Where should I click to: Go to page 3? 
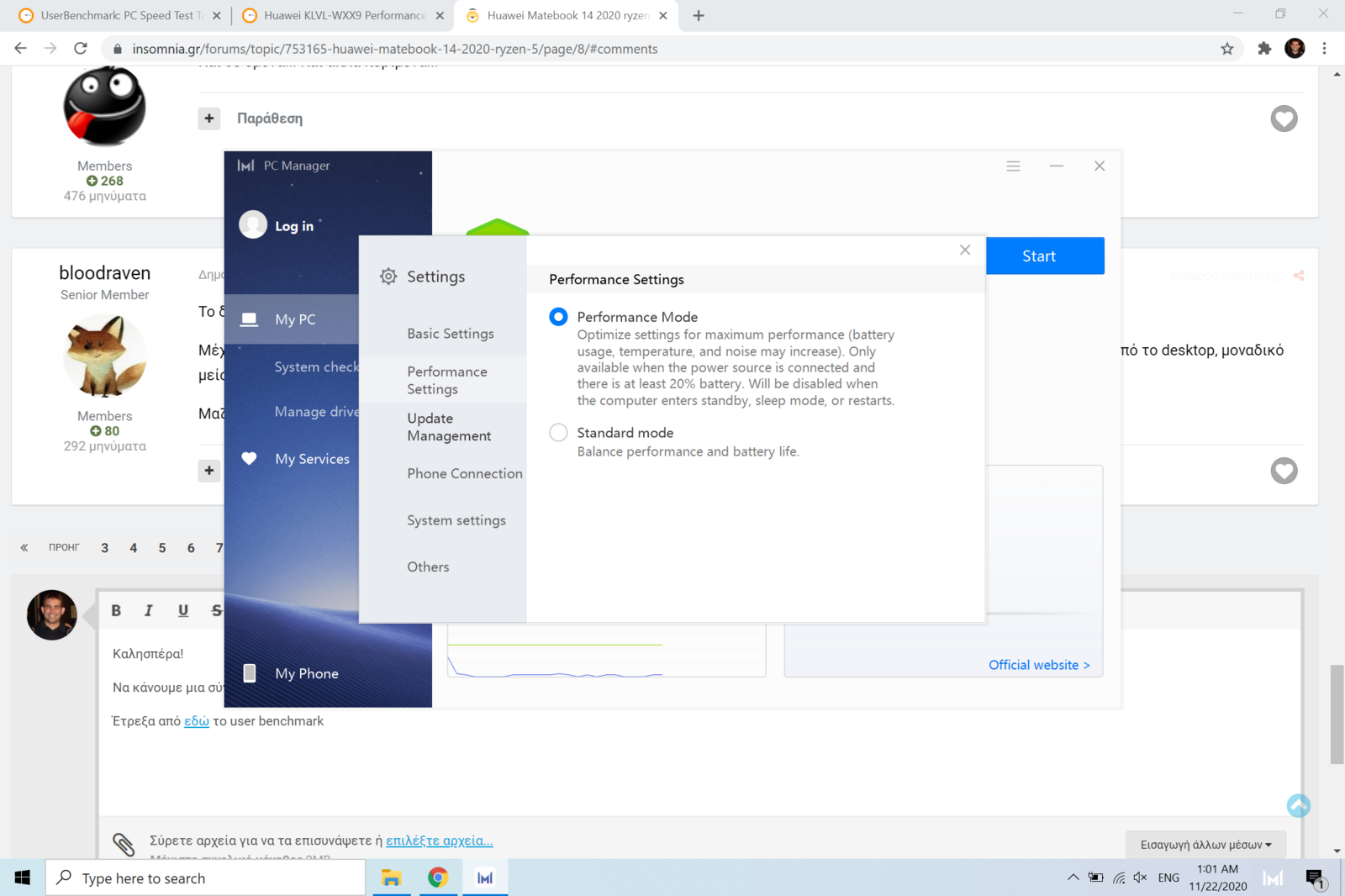104,548
